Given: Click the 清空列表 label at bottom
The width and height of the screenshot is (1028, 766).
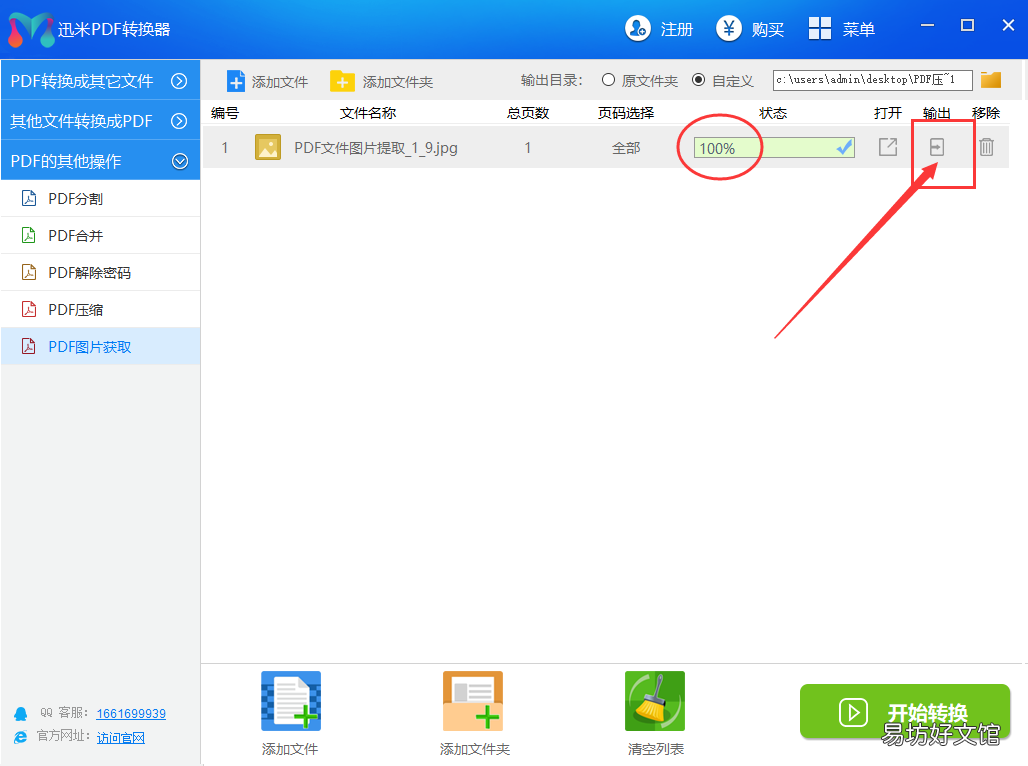Looking at the screenshot, I should [656, 749].
